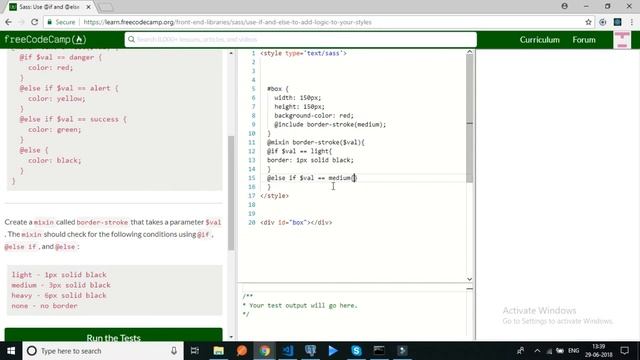Click the user avatar in navbar
Image resolution: width=640 pixels, height=360 pixels.
click(622, 40)
